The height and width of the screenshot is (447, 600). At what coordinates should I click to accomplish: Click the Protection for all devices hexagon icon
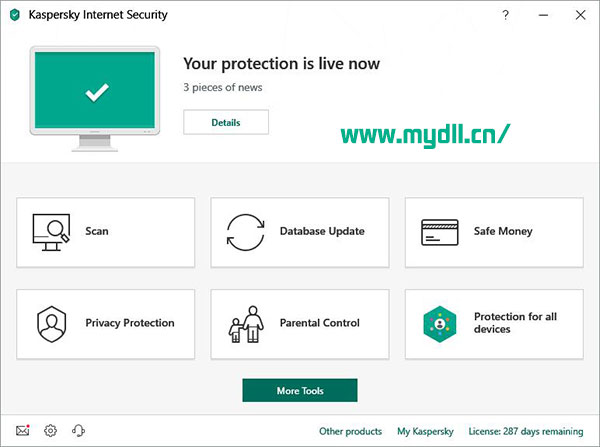coord(440,324)
